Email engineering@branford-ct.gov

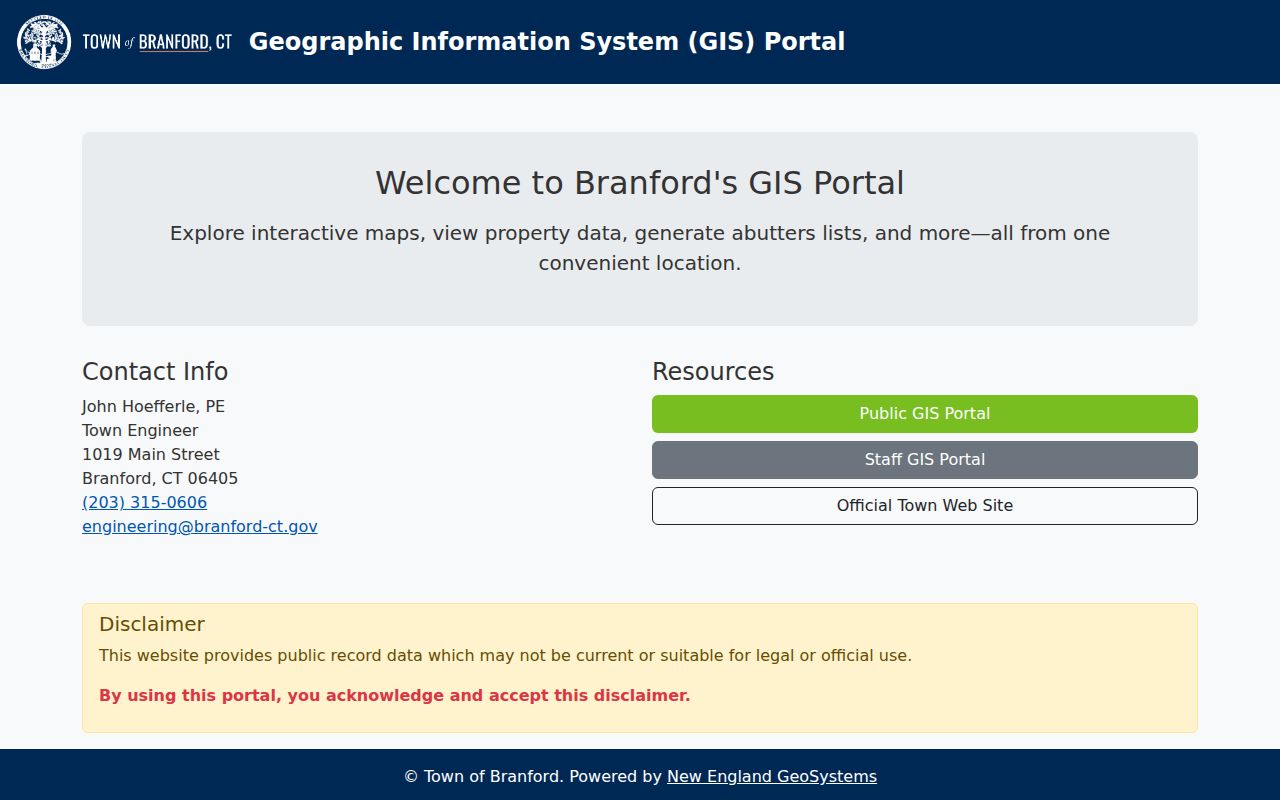pos(200,527)
